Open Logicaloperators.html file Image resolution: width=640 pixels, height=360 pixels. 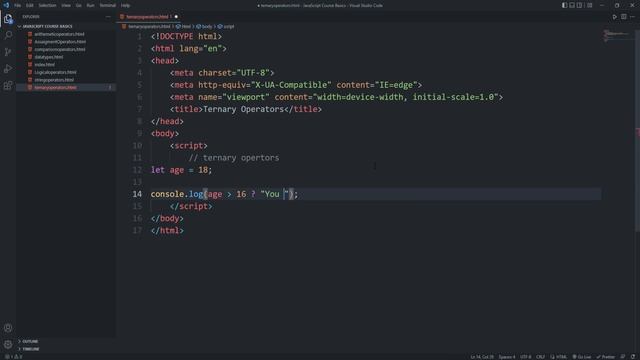click(x=55, y=72)
